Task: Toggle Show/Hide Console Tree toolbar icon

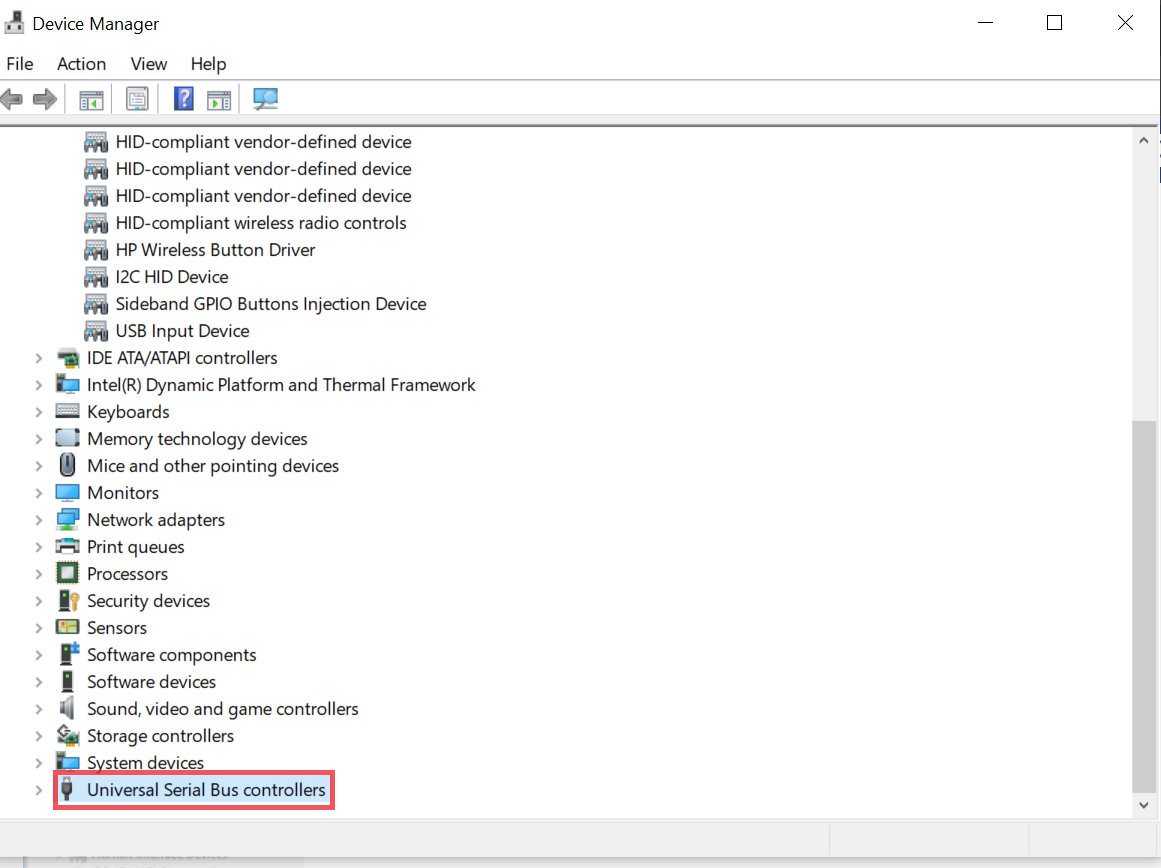Action: (91, 99)
